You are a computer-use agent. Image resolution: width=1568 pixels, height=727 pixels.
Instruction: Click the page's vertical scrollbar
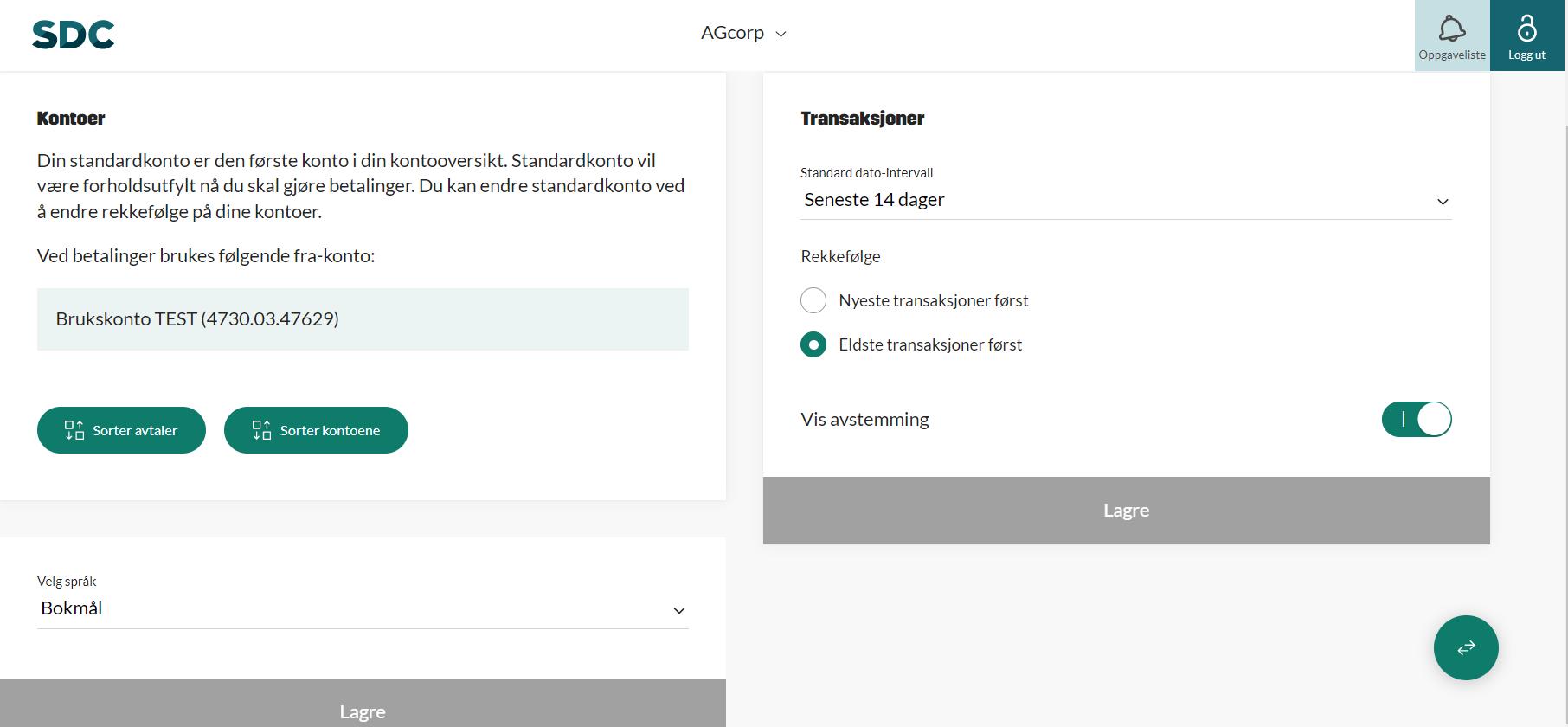click(x=1565, y=346)
